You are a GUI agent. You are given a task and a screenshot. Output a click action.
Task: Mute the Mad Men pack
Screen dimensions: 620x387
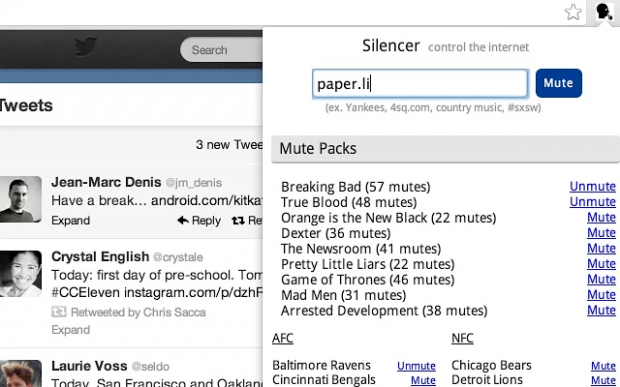601,294
